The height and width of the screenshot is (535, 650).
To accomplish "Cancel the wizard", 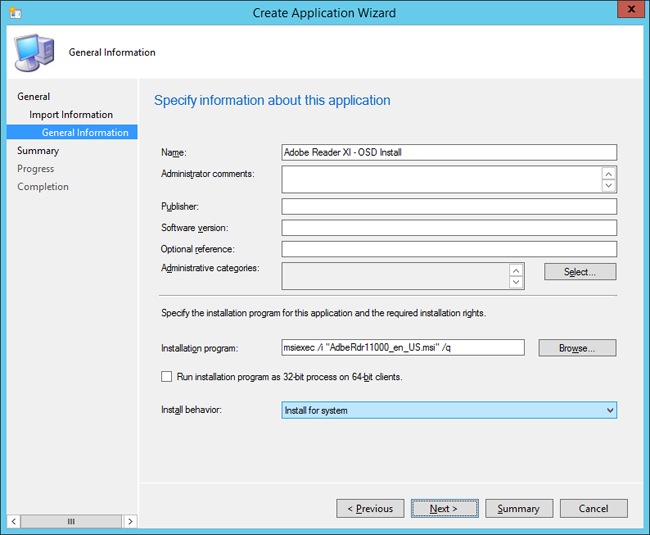I will coord(593,508).
